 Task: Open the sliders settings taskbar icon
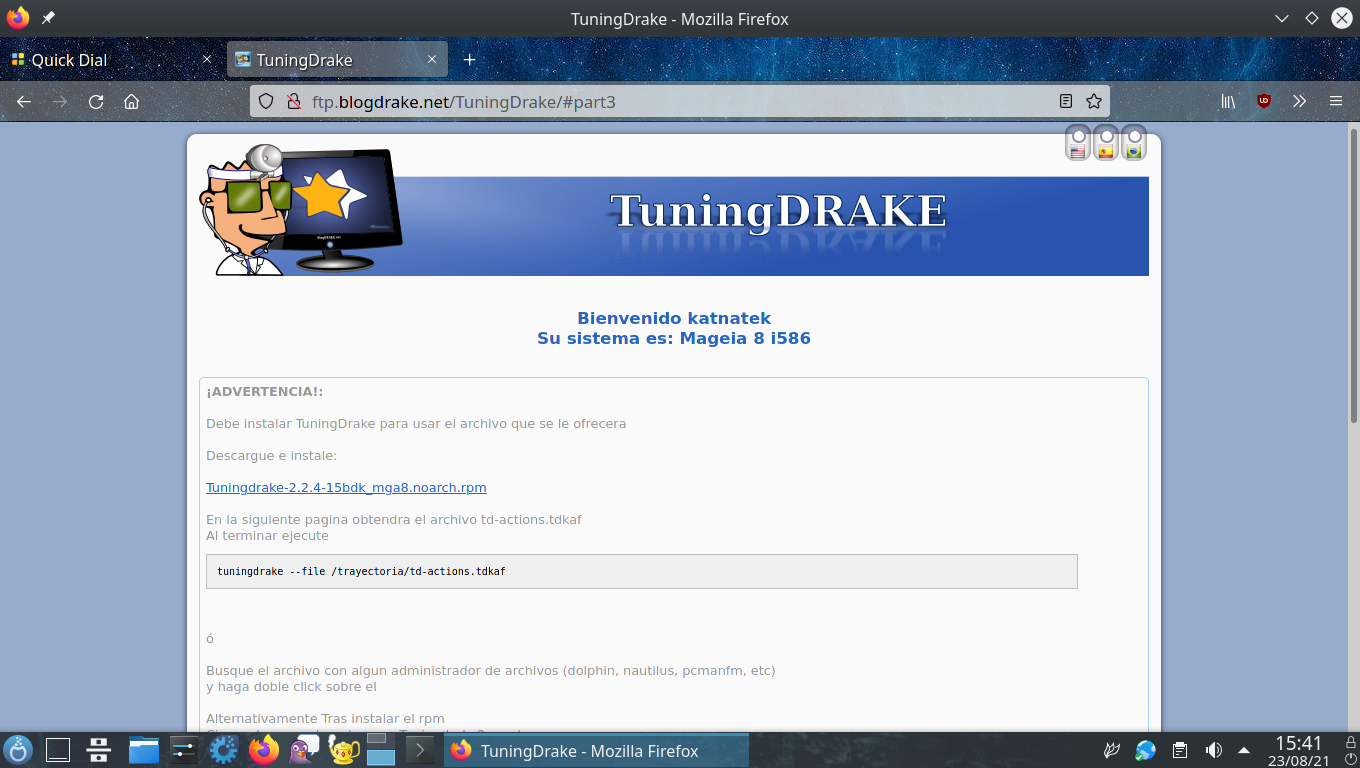[184, 750]
